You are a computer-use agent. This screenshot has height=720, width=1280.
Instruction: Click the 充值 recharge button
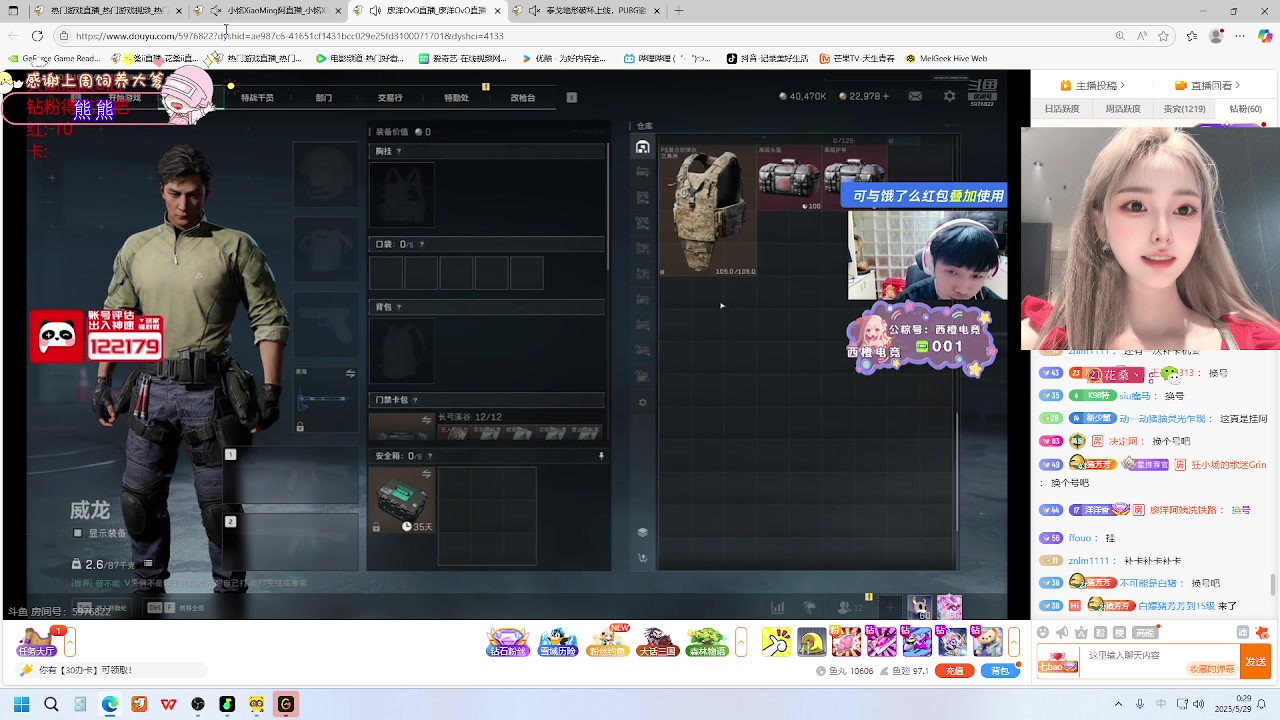coord(955,671)
